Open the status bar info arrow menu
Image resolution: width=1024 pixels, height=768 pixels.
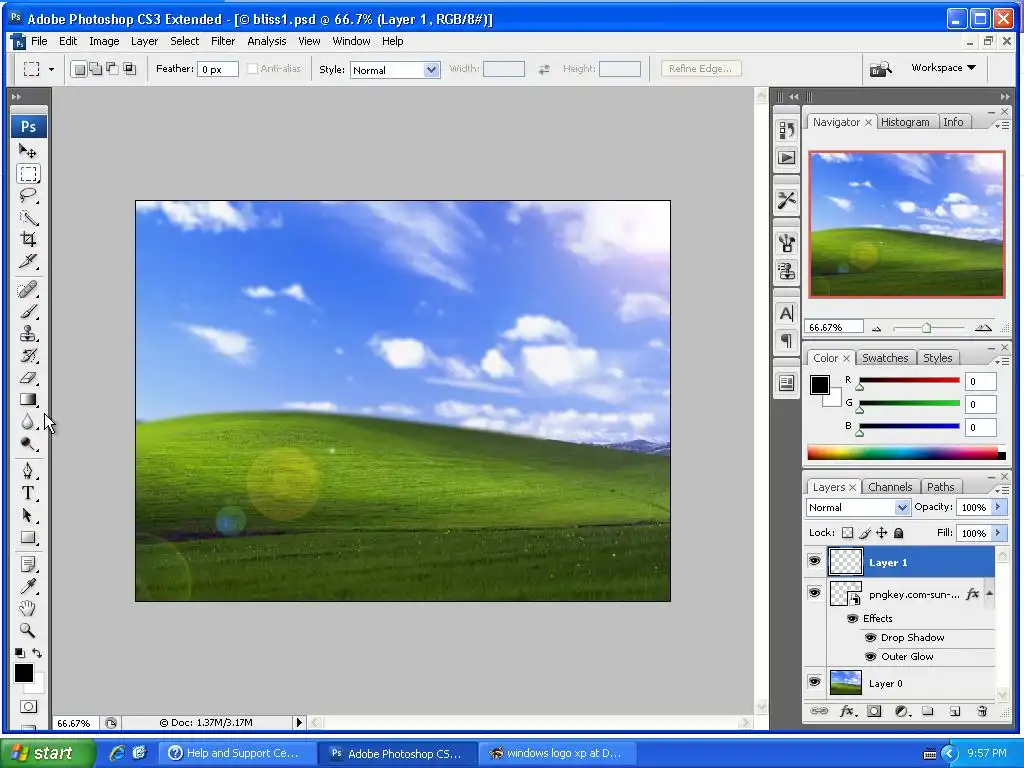(298, 722)
